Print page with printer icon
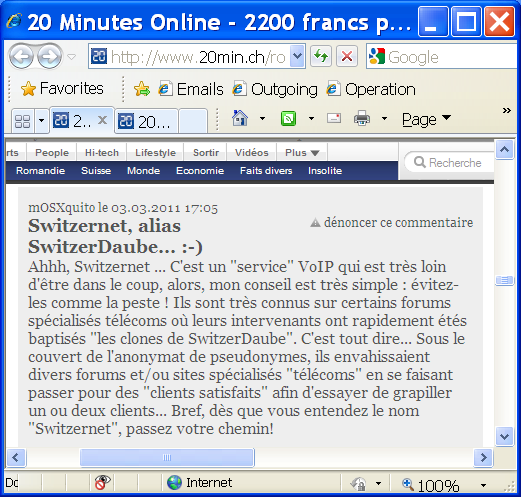Screen dimensions: 521x497 point(362,118)
